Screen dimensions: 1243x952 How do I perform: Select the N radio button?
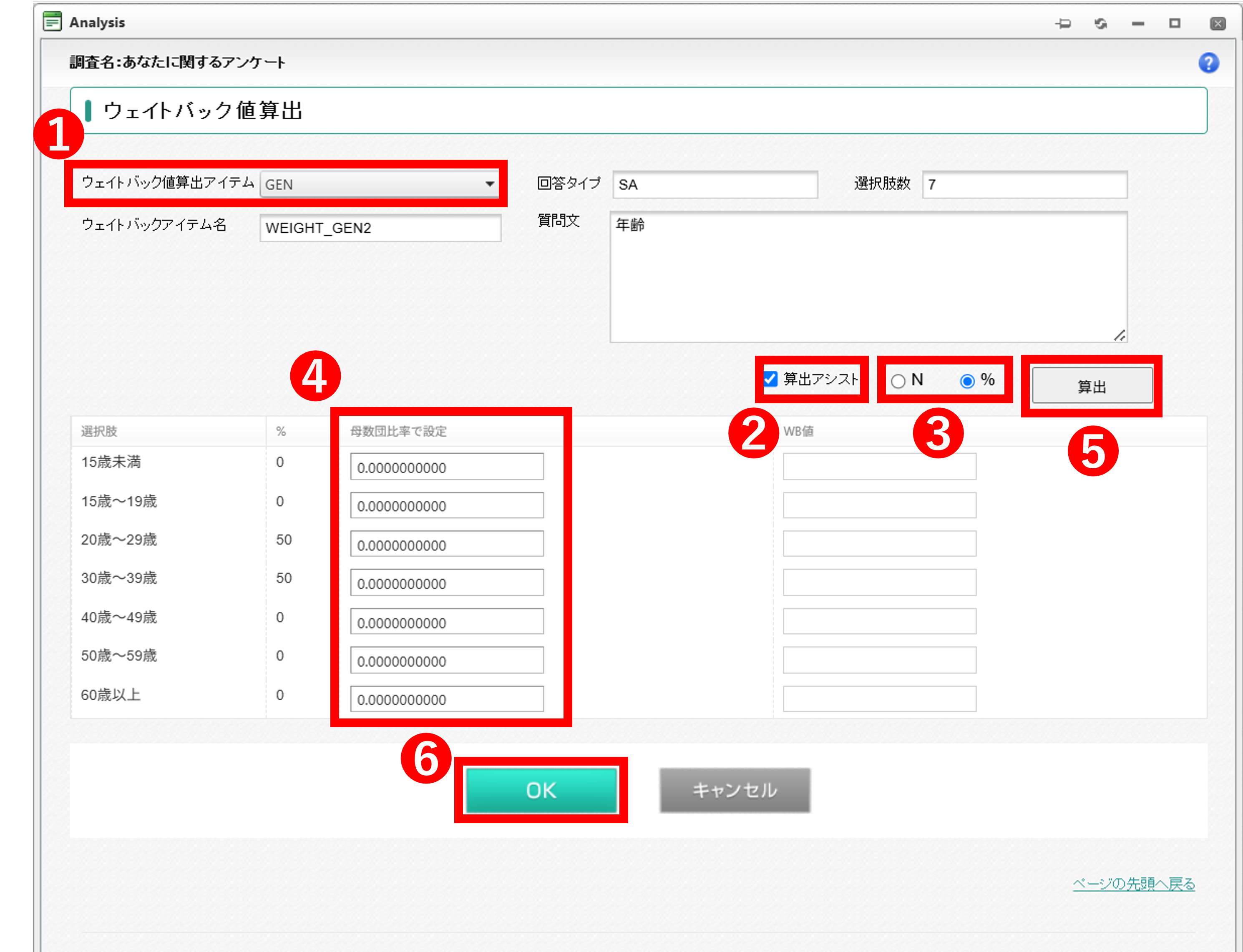tap(898, 381)
